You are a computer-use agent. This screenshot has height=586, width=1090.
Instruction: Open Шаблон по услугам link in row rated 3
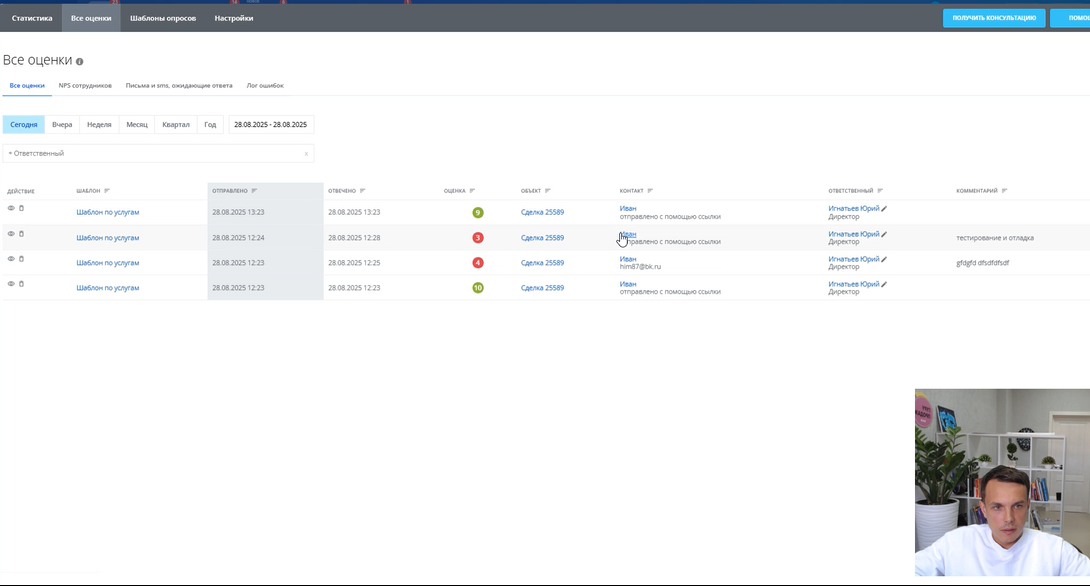pyautogui.click(x=108, y=238)
